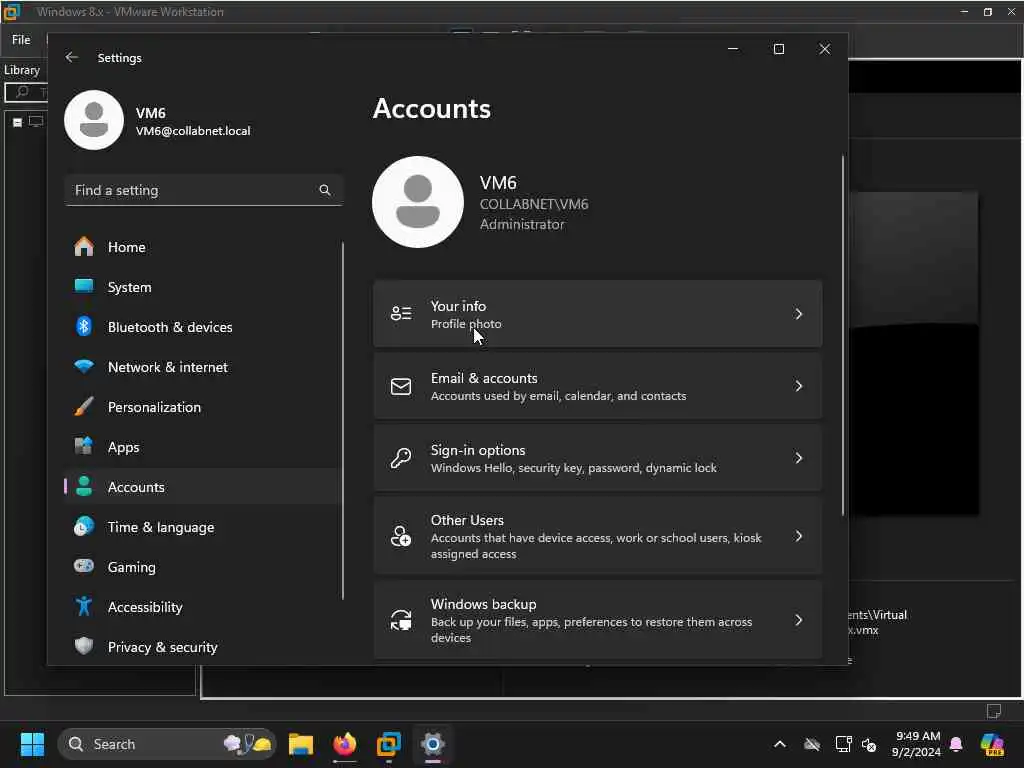
Task: Select Bluetooth & devices in navigation
Action: (202, 327)
